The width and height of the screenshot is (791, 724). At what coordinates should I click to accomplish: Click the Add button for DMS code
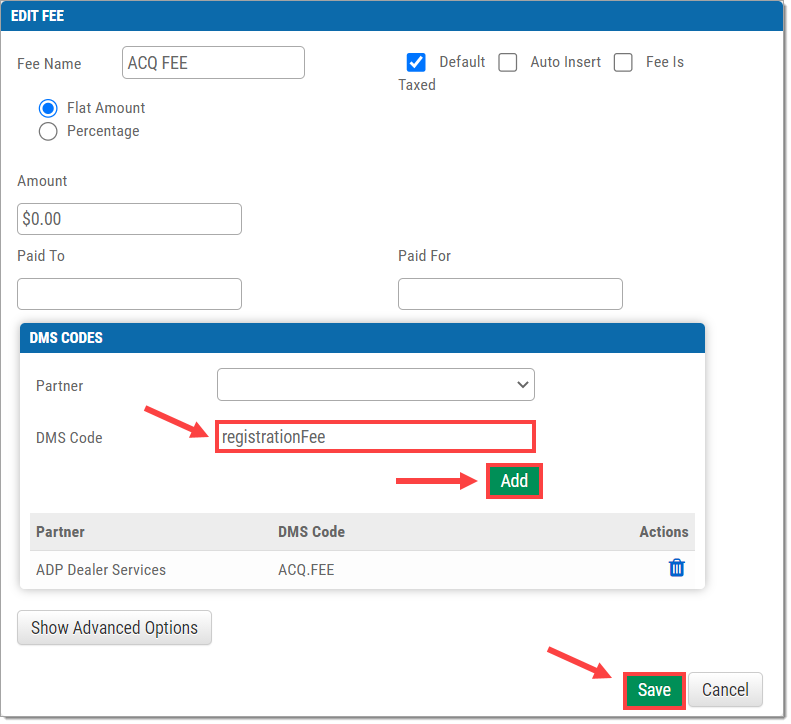point(514,481)
